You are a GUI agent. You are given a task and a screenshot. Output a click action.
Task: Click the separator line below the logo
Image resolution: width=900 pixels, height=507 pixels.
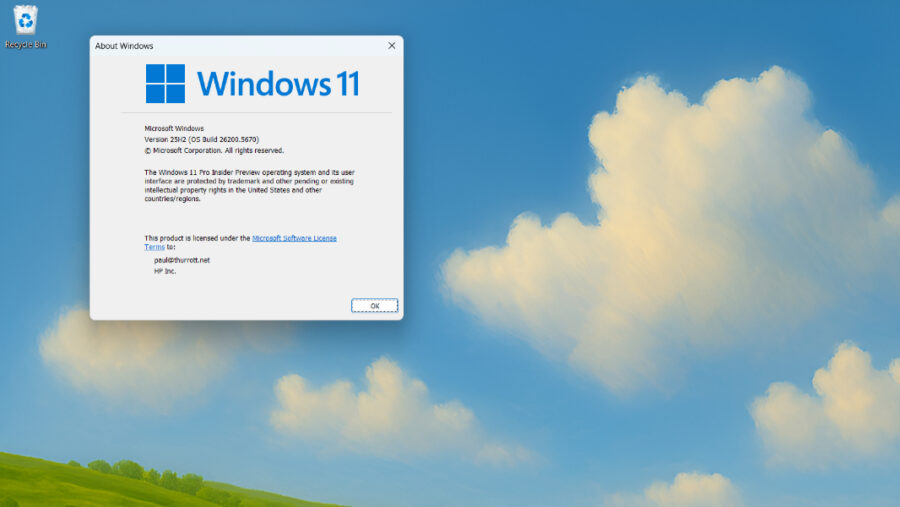[x=248, y=113]
